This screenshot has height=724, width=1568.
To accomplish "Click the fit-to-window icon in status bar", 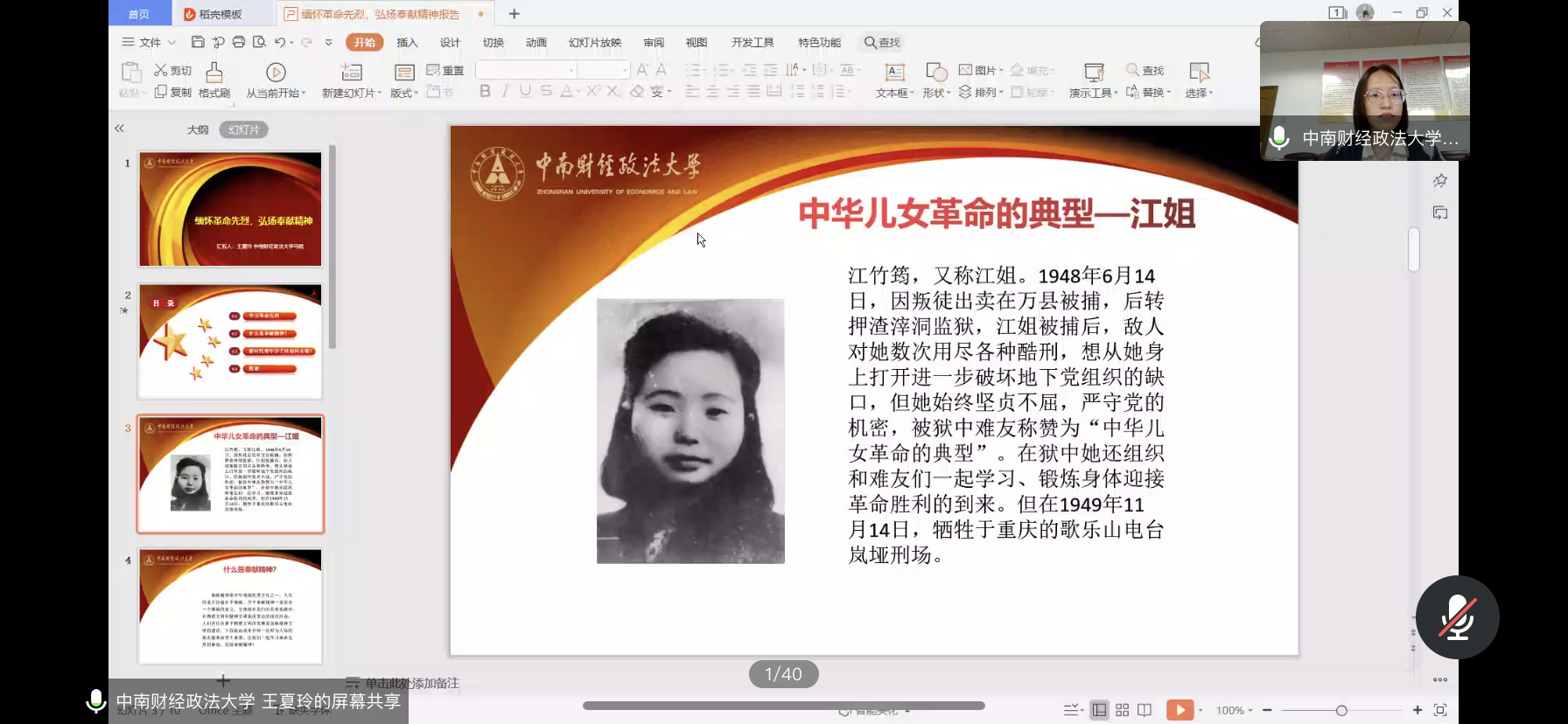I will tap(1440, 710).
